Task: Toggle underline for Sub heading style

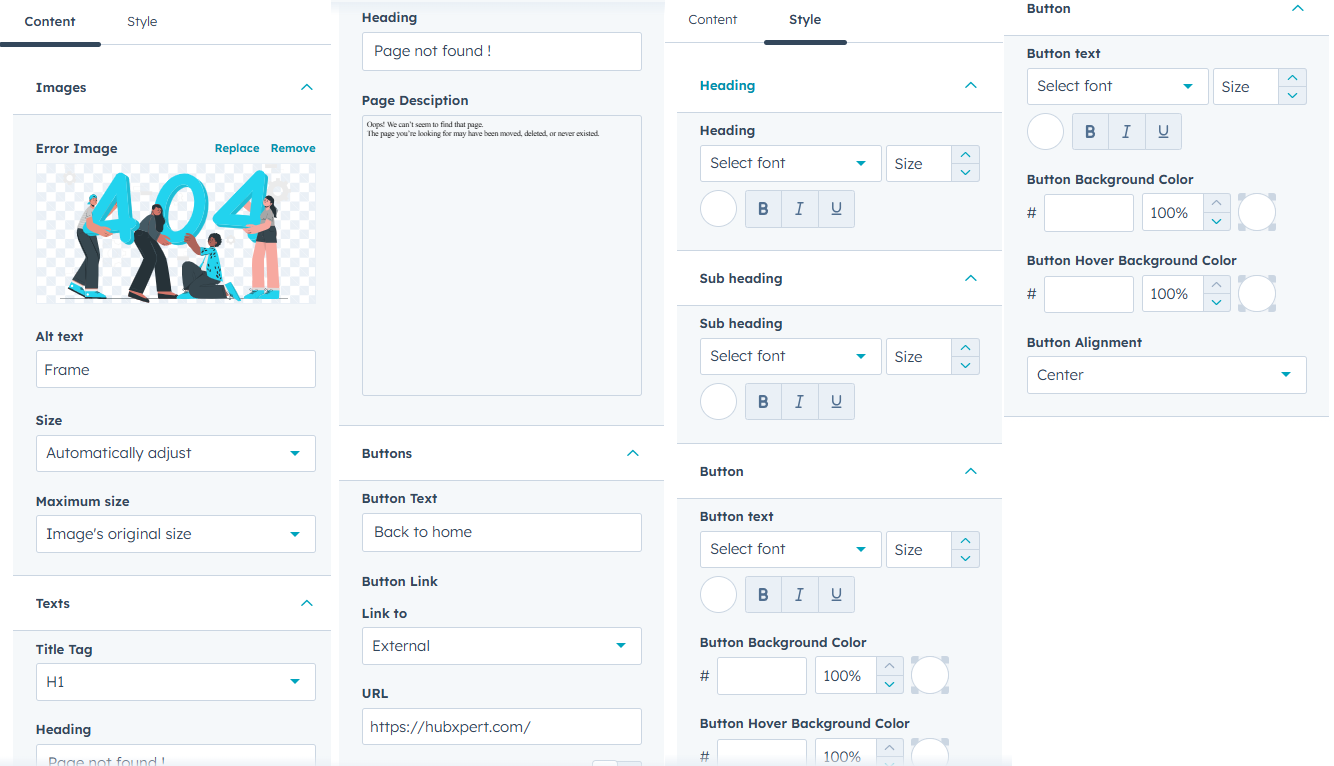Action: pos(836,402)
